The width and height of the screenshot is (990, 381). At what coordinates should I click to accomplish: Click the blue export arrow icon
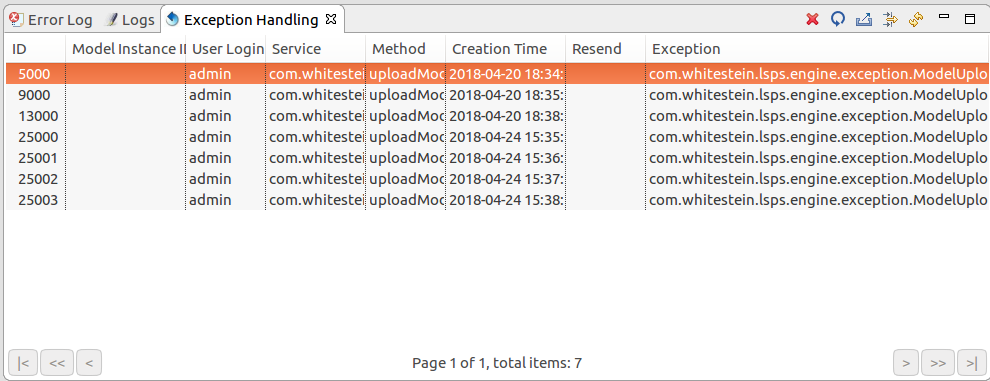[864, 20]
